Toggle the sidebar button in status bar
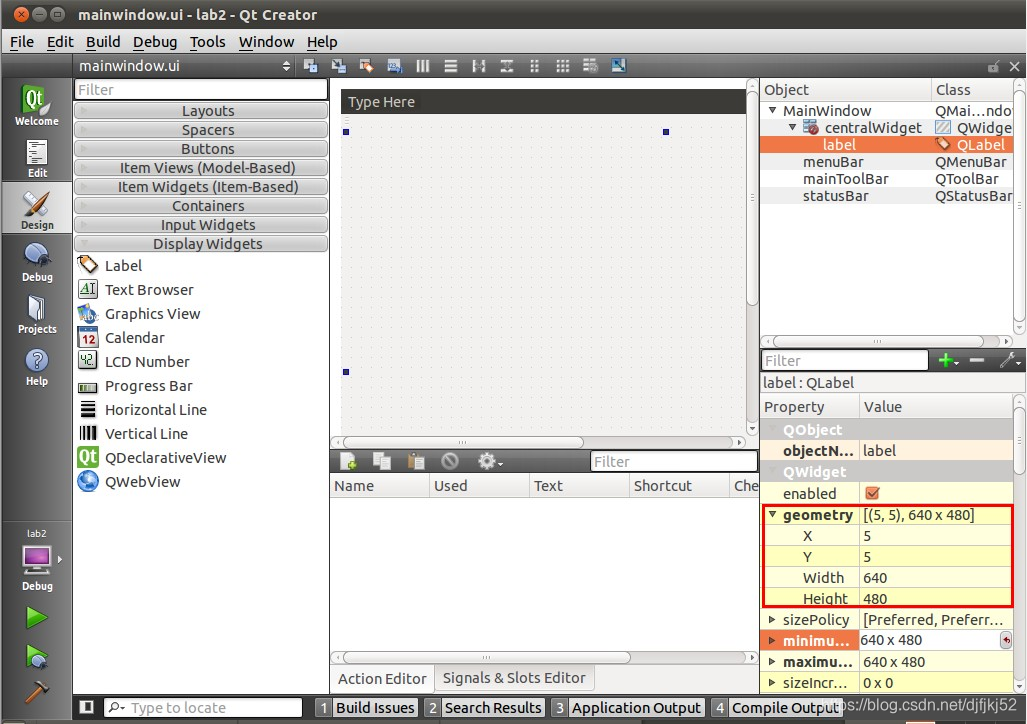This screenshot has width=1027, height=724. (x=86, y=707)
